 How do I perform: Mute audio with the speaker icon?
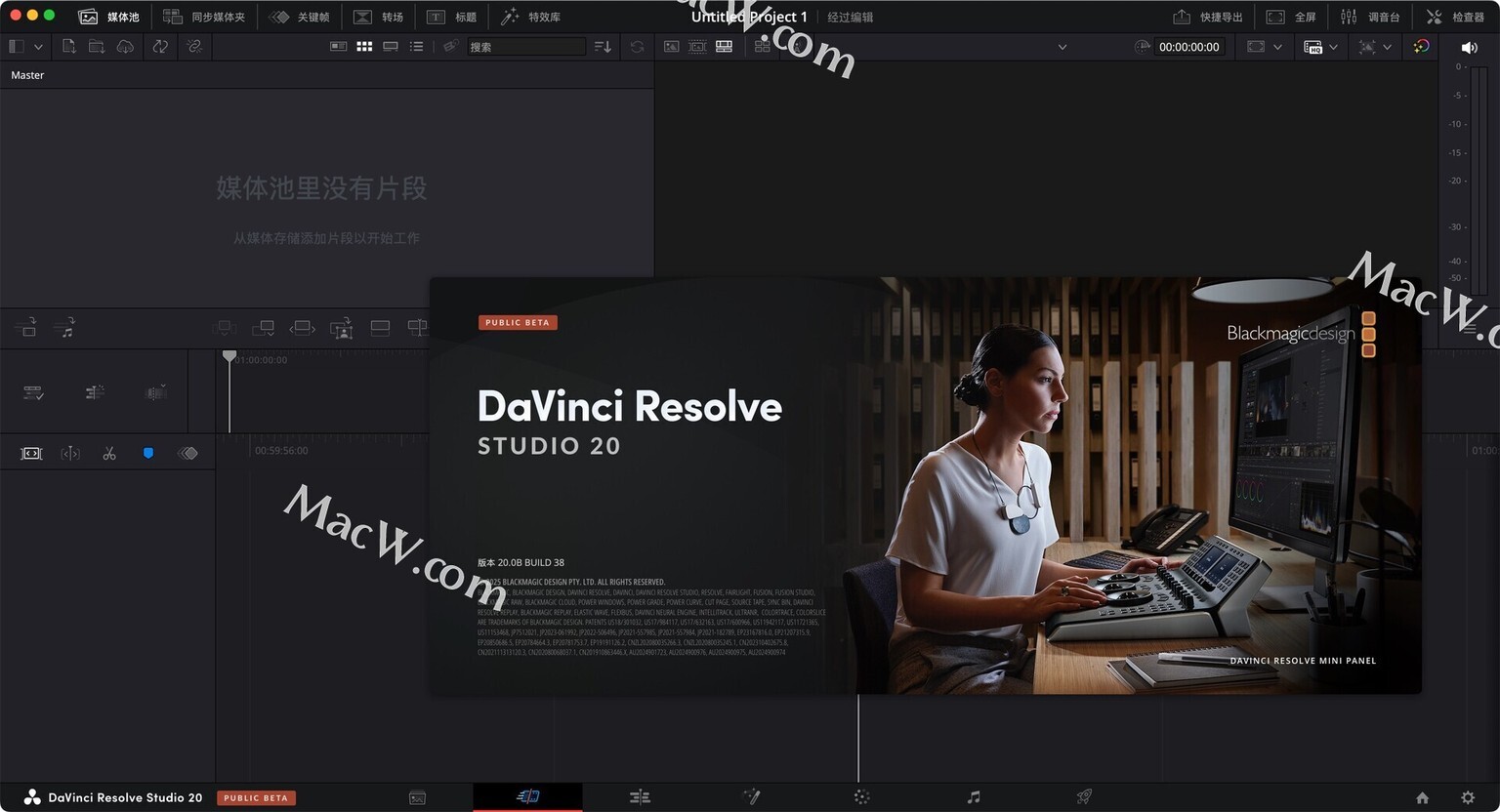point(1469,47)
